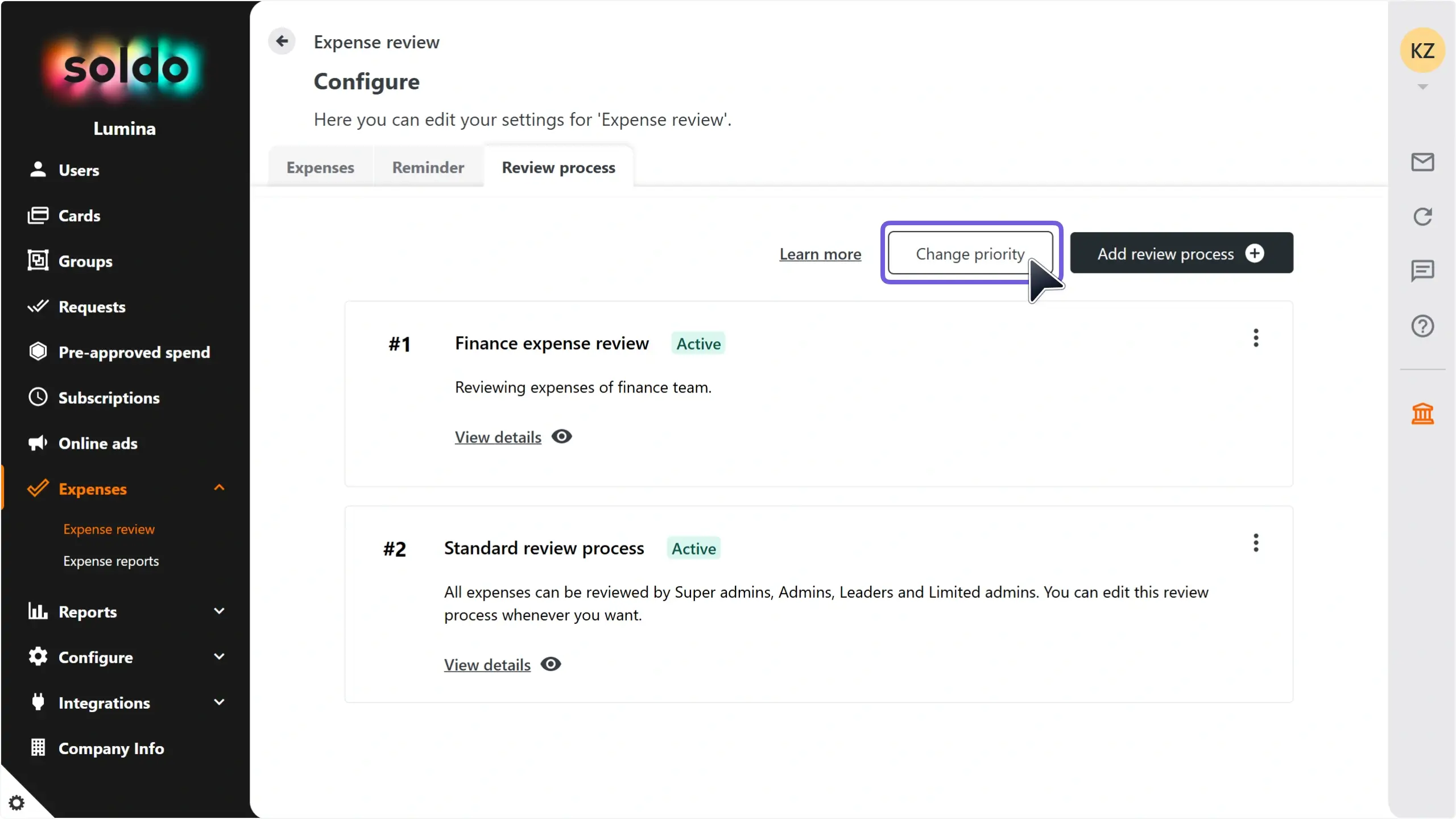The image size is (1456, 819).
Task: Click the refresh icon in right sidebar
Action: 1422,216
